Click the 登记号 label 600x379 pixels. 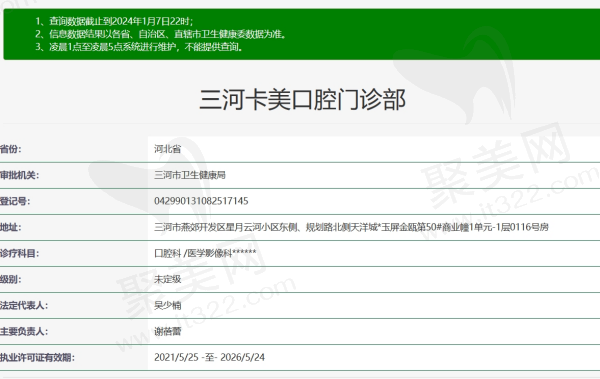point(15,201)
